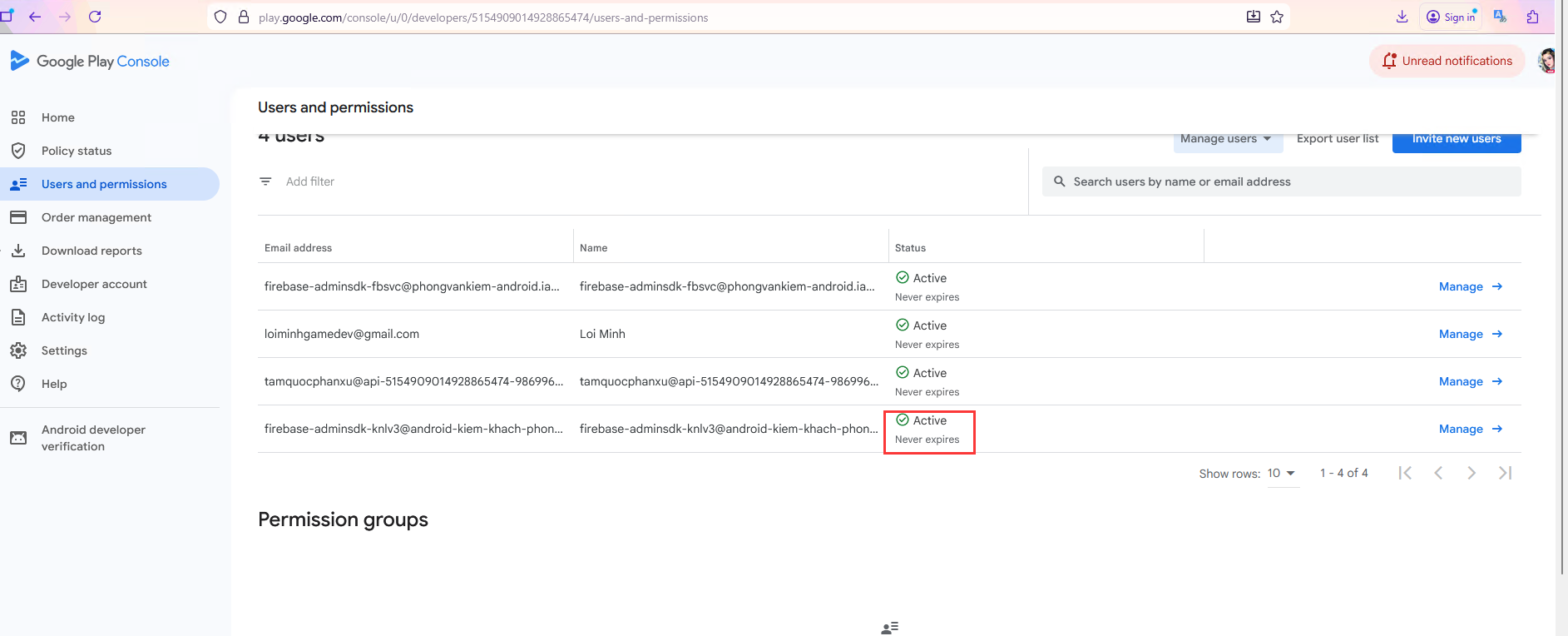Select loiminhgamedev@gmail.com email cell
This screenshot has height=636, width=1568.
coord(342,334)
